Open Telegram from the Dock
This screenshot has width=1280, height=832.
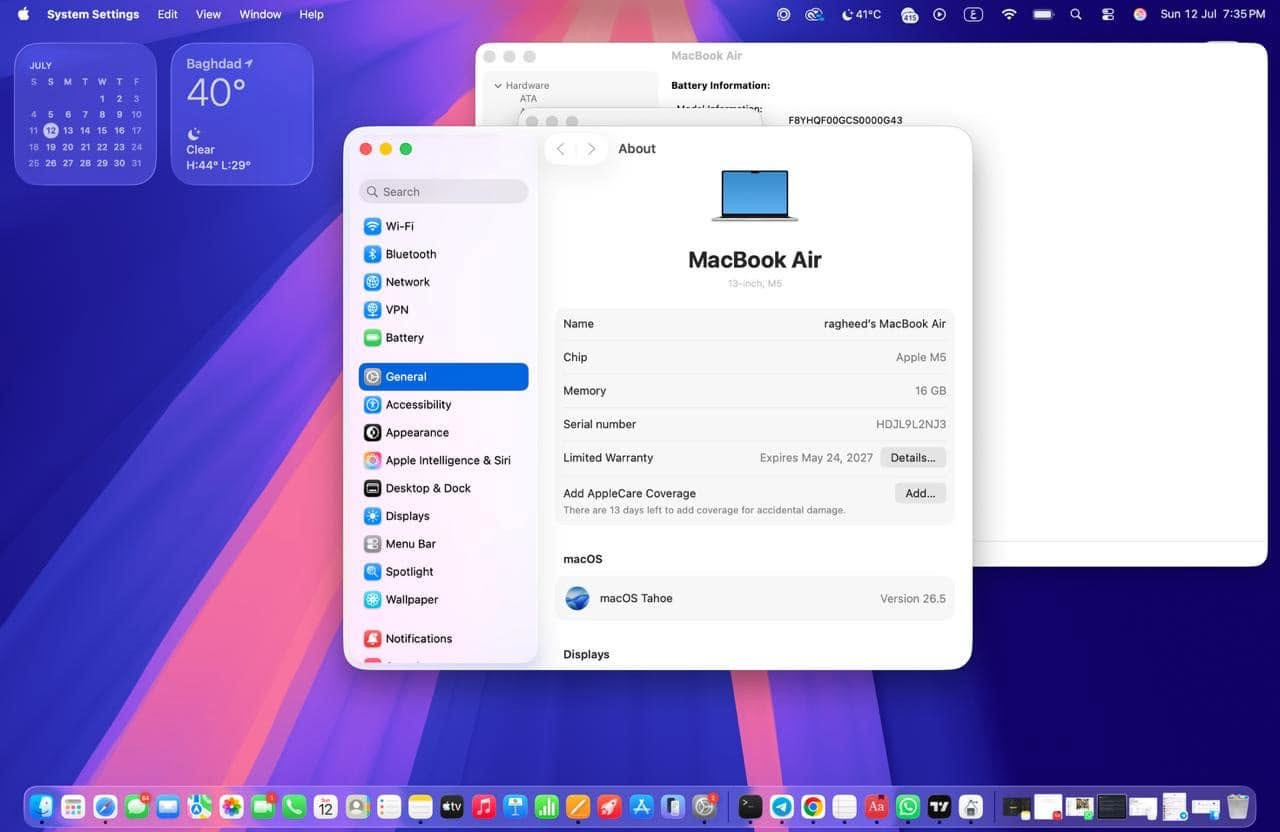click(x=782, y=807)
